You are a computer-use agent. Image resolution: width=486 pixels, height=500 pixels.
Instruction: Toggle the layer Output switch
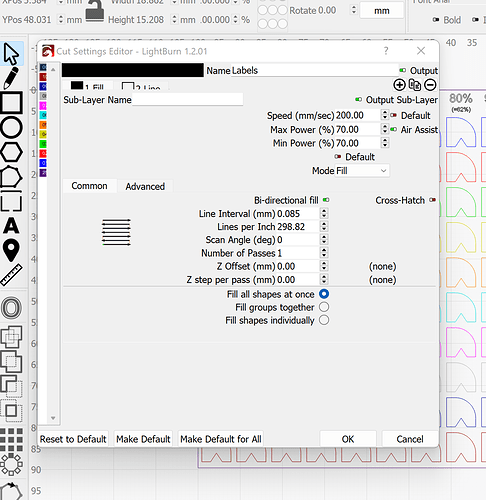(403, 70)
